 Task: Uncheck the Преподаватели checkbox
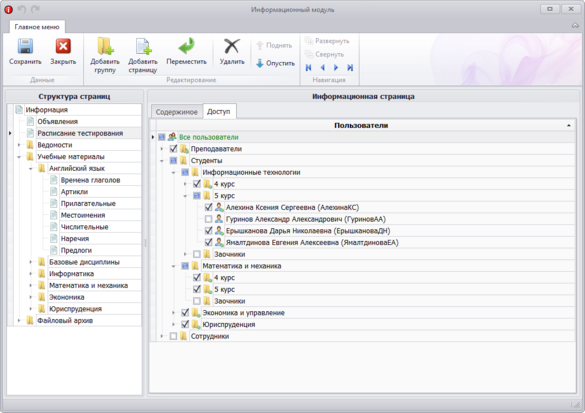point(173,148)
